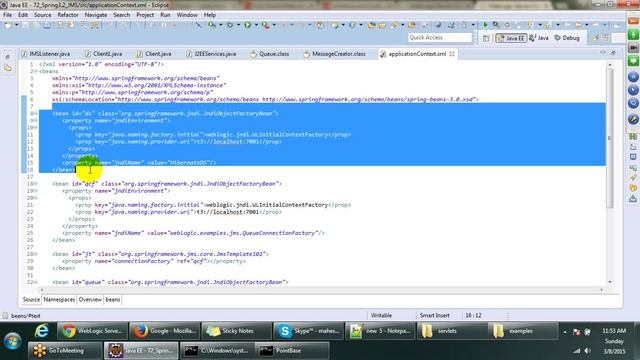640x360 pixels.
Task: Switch to Client.java editor tab
Action: tap(155, 54)
